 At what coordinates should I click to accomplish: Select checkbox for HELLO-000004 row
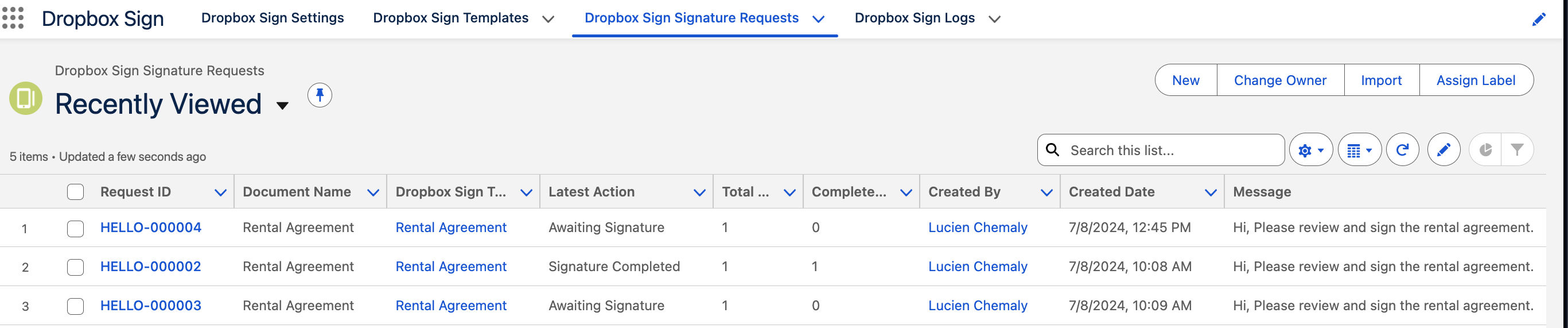[x=76, y=229]
